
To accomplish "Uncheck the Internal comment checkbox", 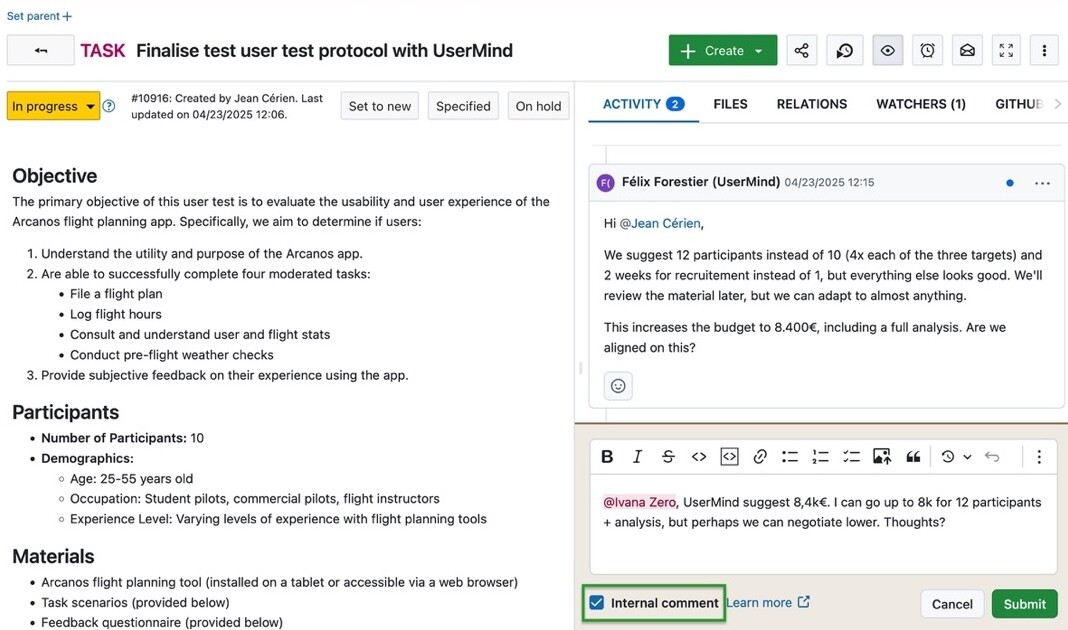I will click(597, 602).
